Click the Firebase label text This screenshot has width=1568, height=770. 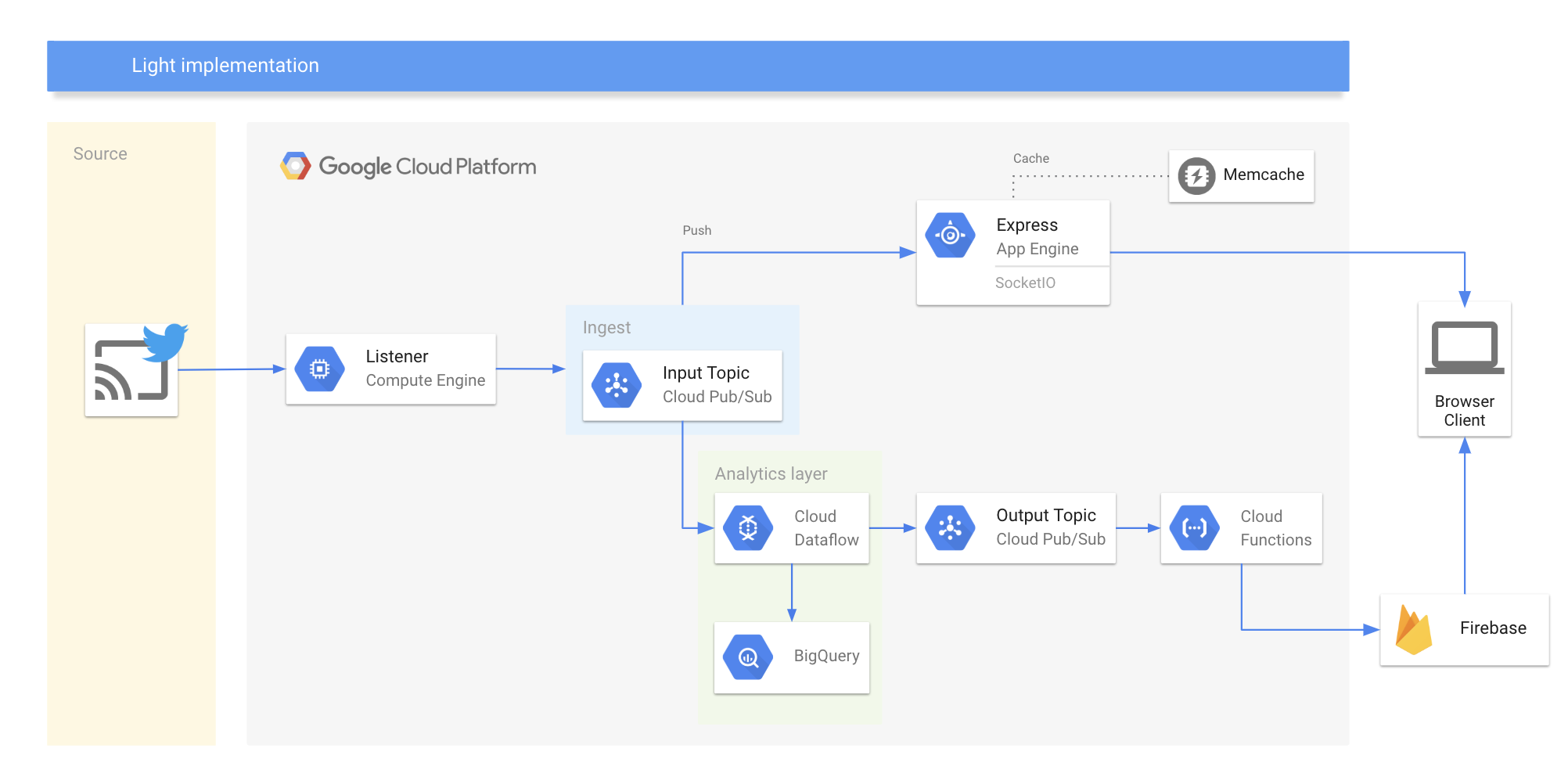click(x=1493, y=628)
